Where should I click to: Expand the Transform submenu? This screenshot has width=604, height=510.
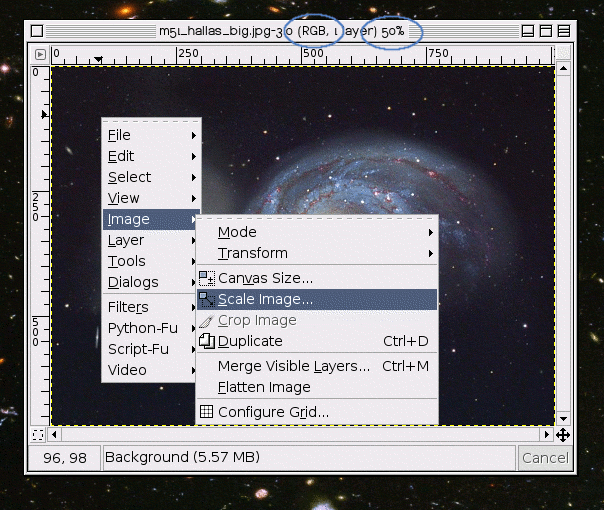tap(253, 253)
